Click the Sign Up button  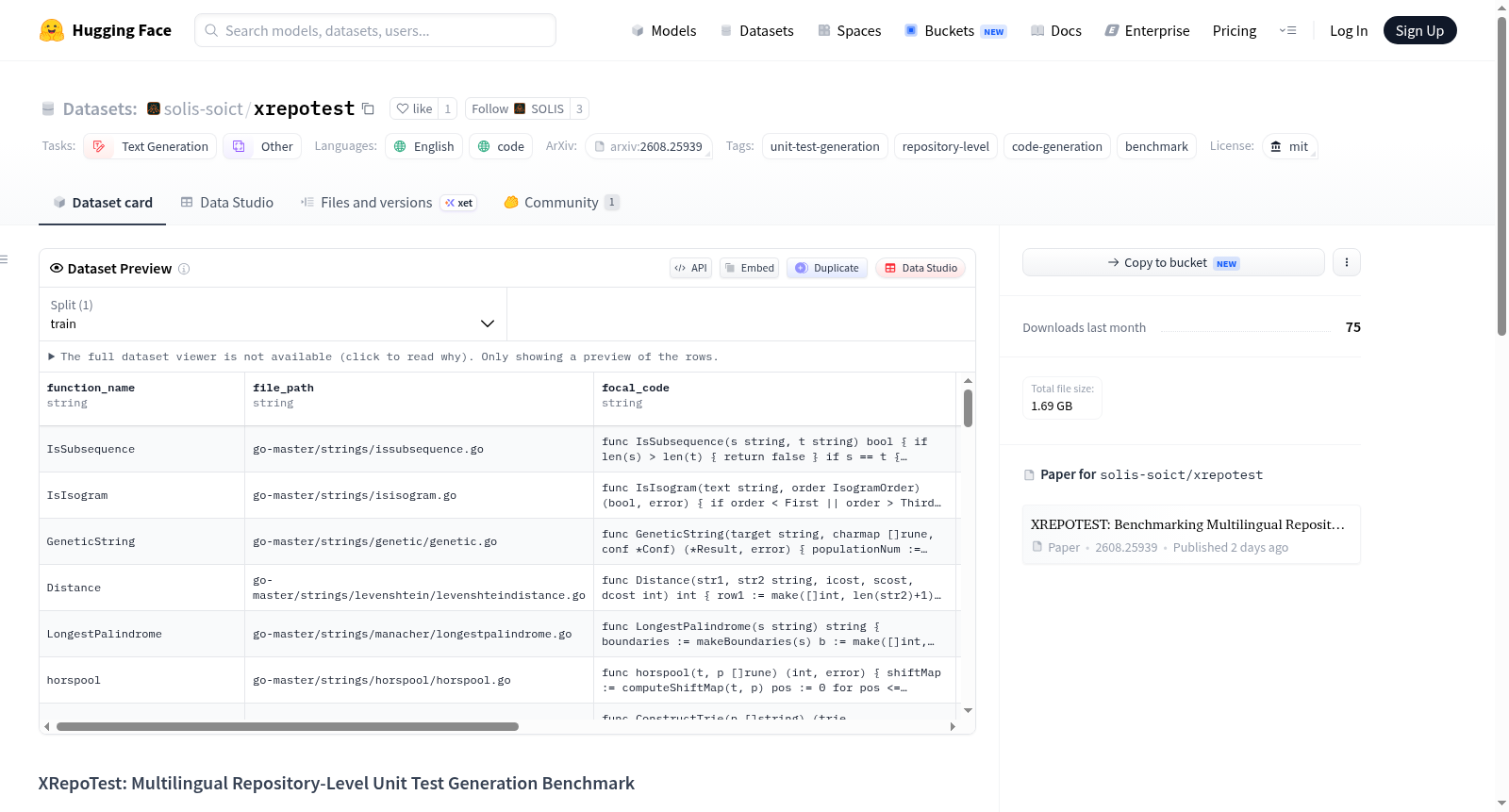coord(1419,30)
